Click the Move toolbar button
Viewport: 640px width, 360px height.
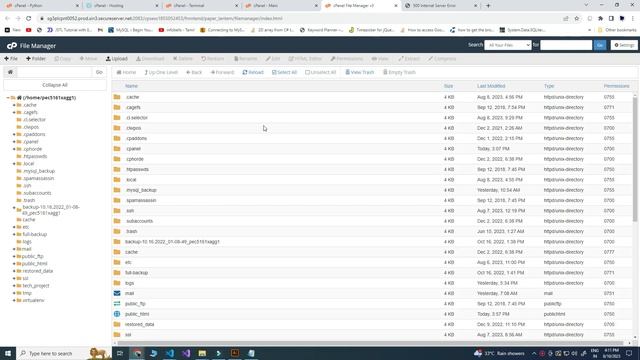point(89,59)
